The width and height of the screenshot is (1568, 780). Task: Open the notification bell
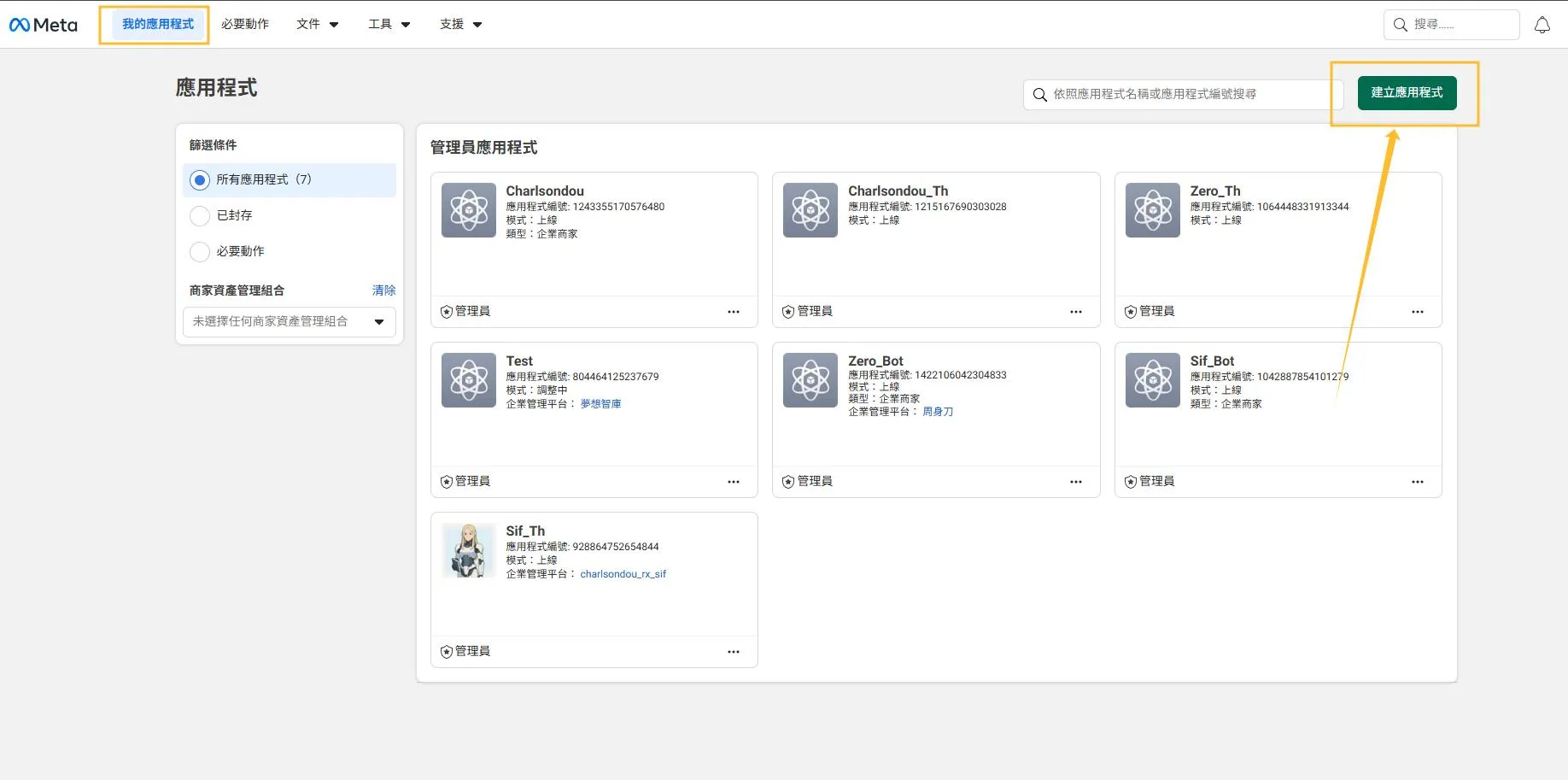point(1542,24)
